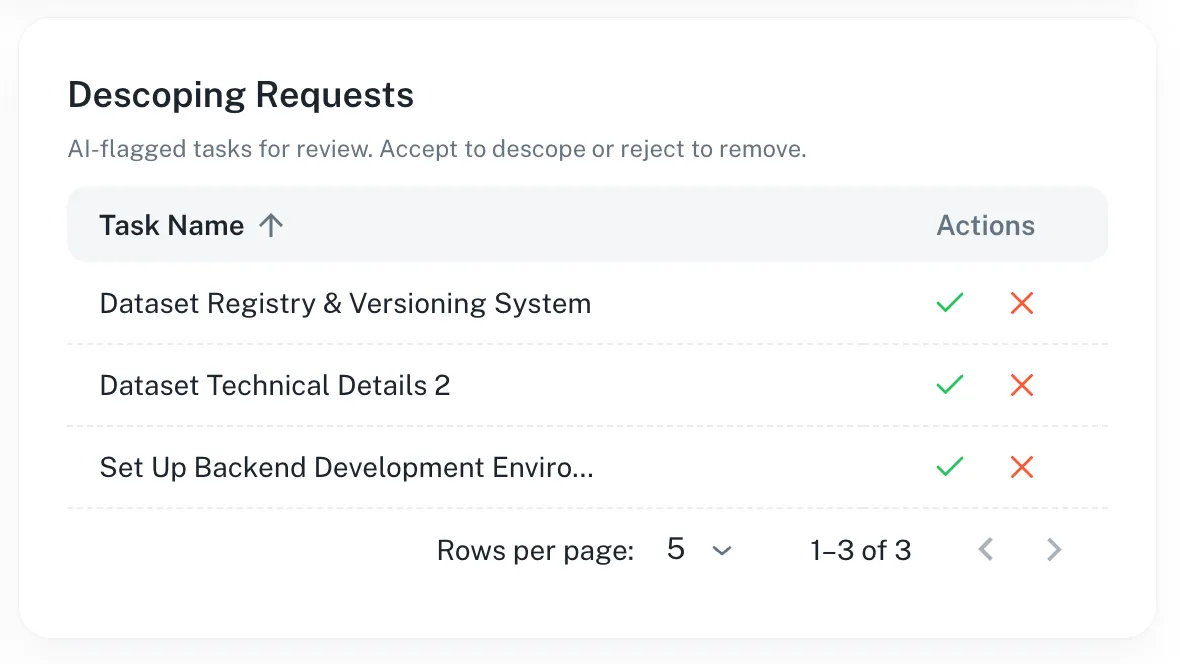
Task: Click the Rows per page label
Action: pyautogui.click(x=535, y=550)
